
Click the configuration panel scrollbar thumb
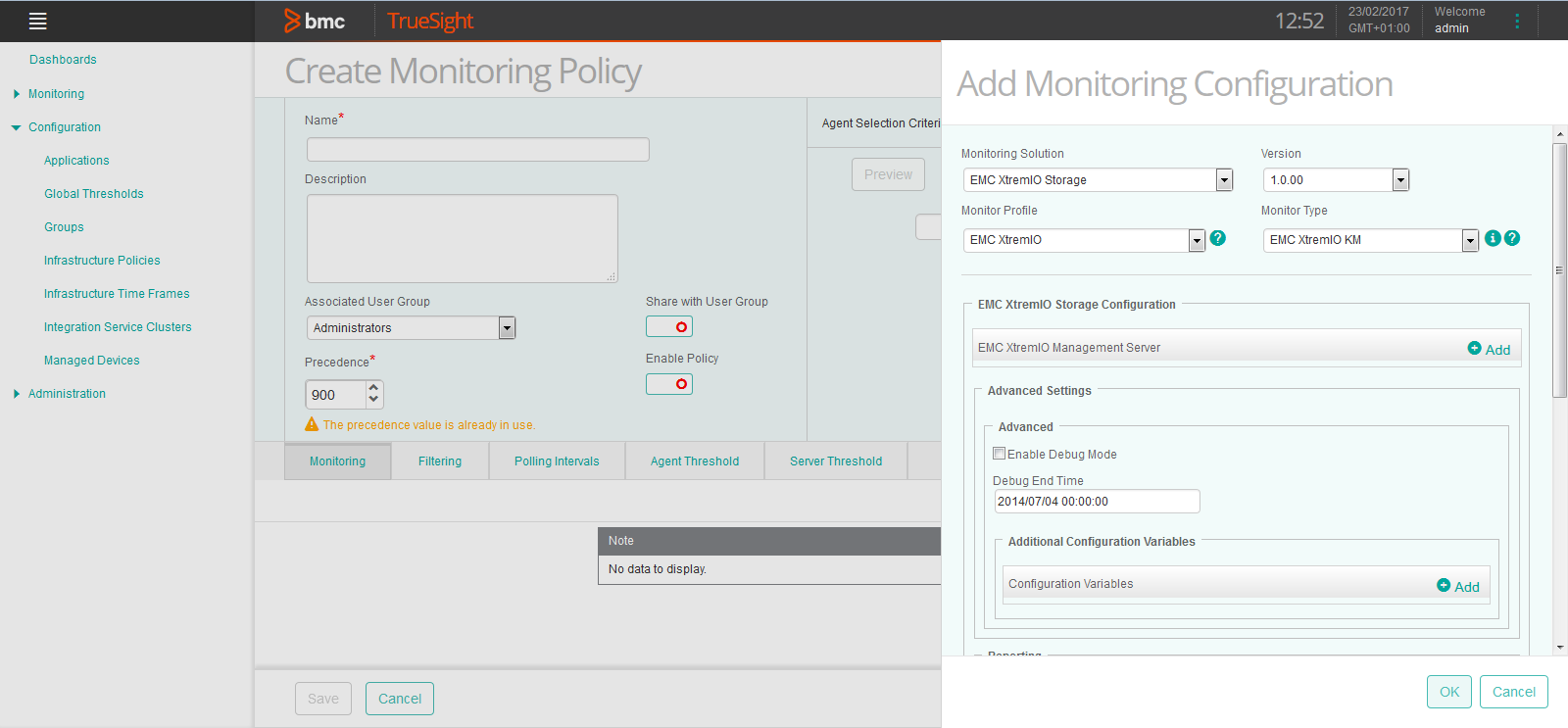click(x=1560, y=270)
